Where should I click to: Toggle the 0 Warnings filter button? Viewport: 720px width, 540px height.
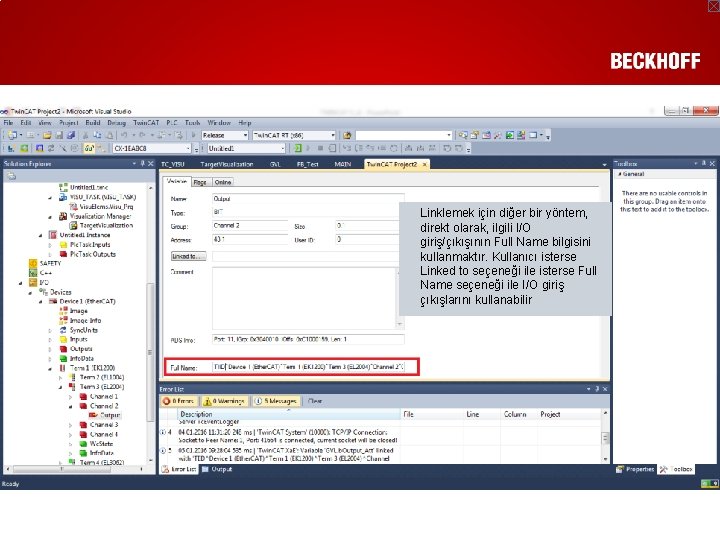(x=224, y=401)
